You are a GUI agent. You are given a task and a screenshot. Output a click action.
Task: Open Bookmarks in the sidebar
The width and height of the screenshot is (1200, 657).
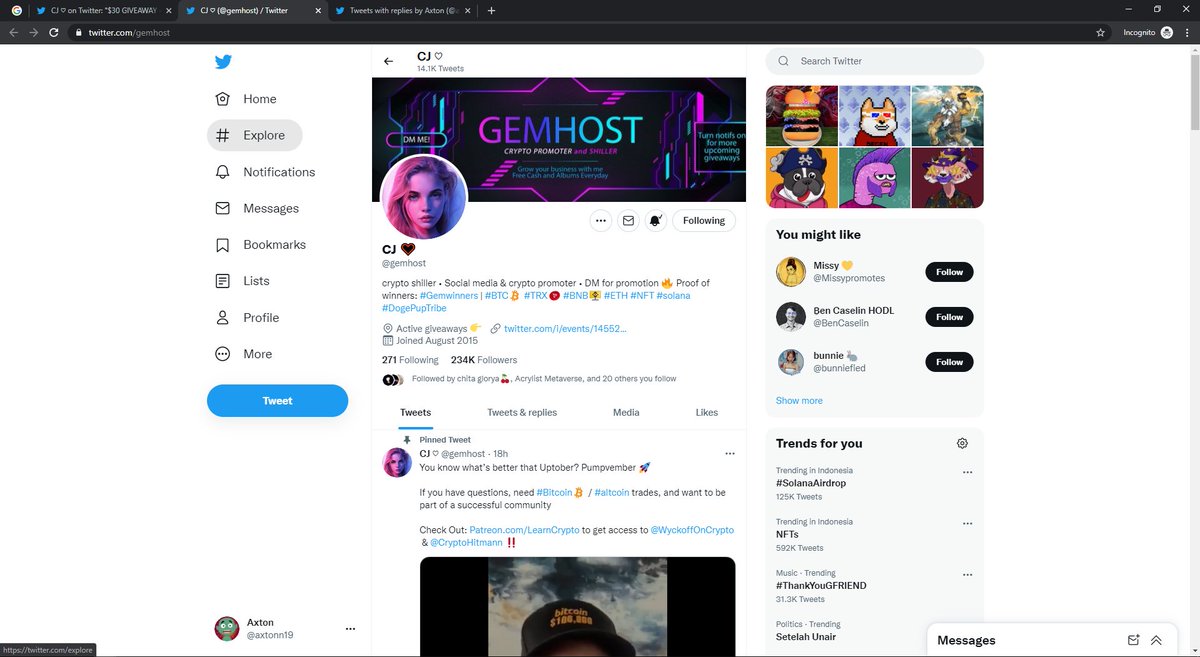pos(261,245)
